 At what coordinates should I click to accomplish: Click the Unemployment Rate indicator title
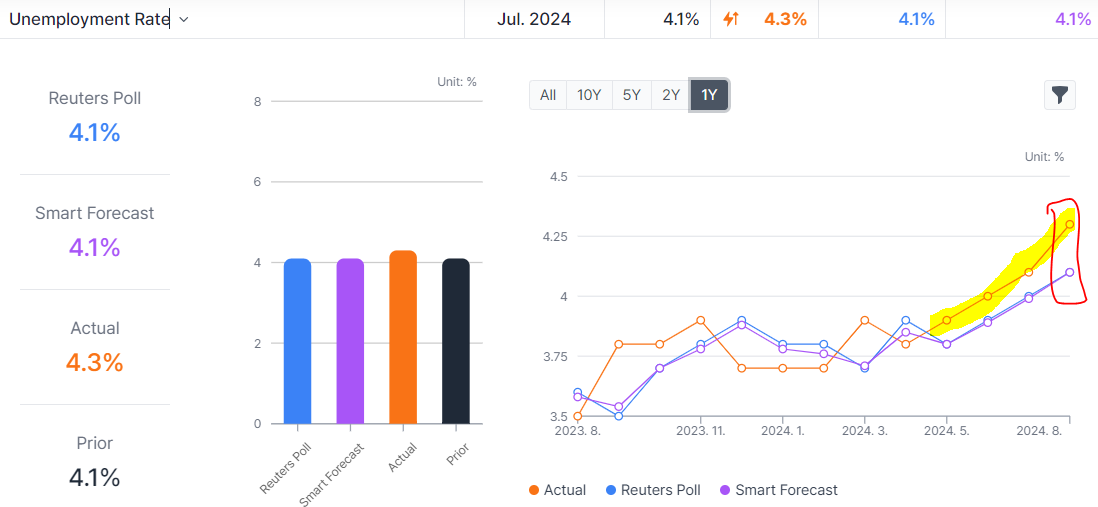pyautogui.click(x=89, y=19)
